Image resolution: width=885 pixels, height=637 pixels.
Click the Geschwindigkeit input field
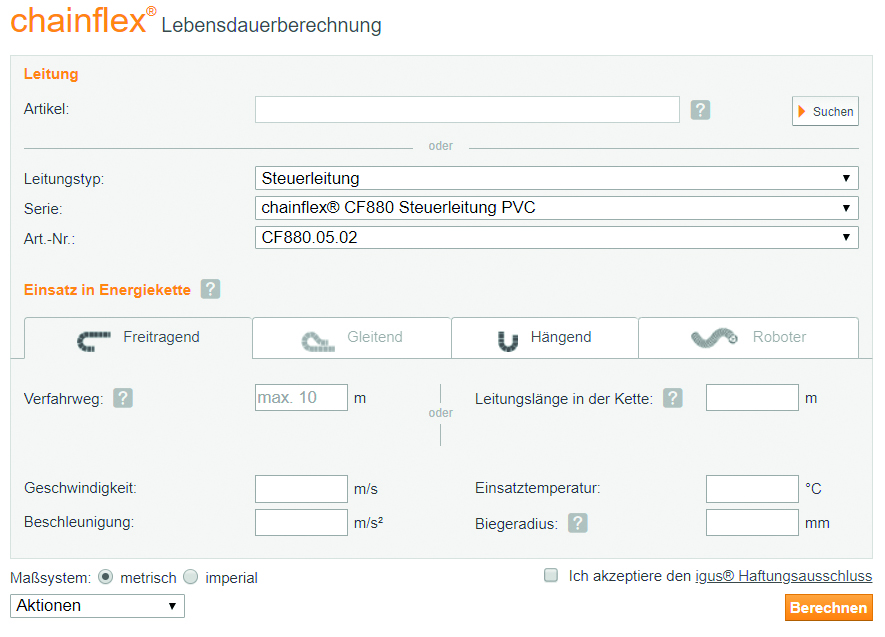301,489
